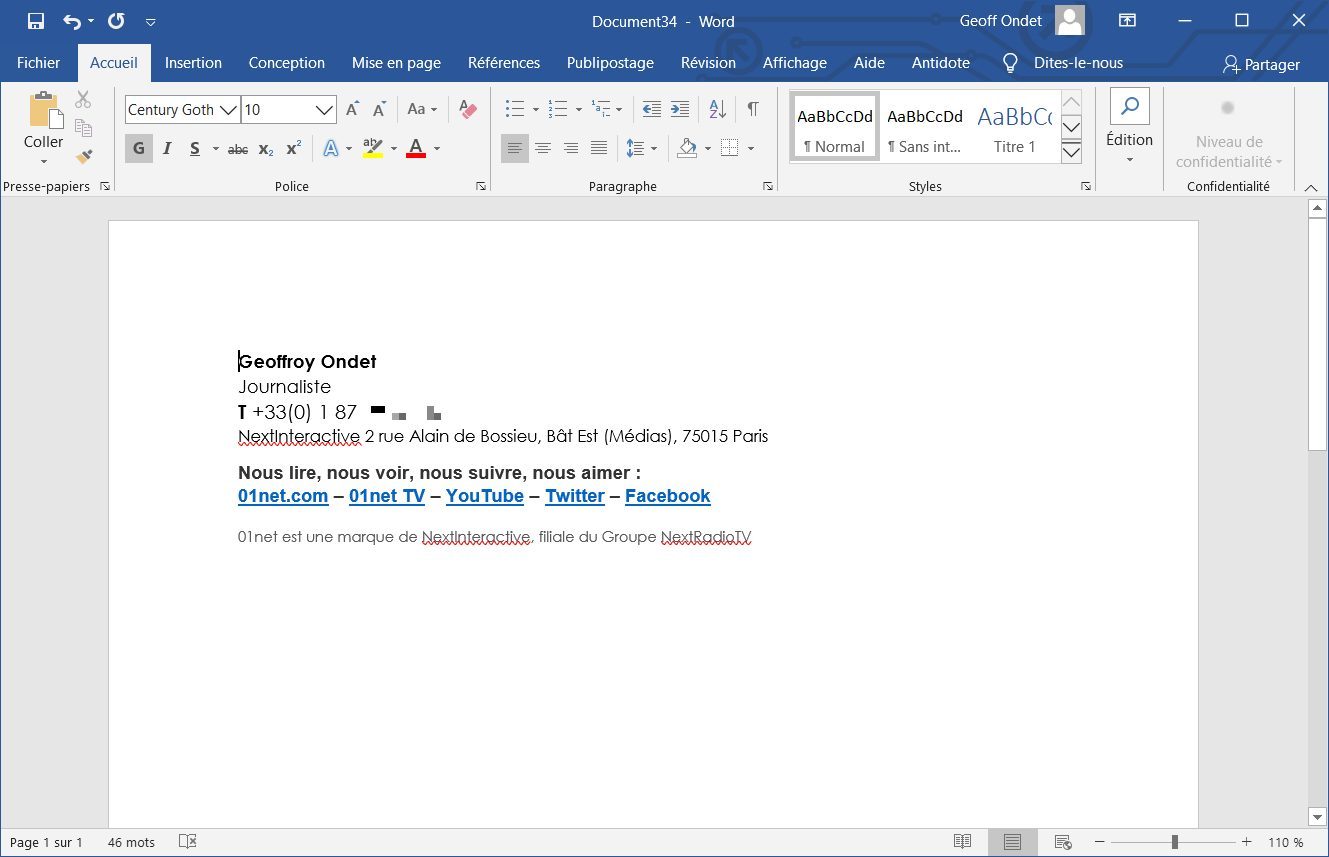Screen dimensions: 1329x857
Task: Align text right
Action: 571,149
